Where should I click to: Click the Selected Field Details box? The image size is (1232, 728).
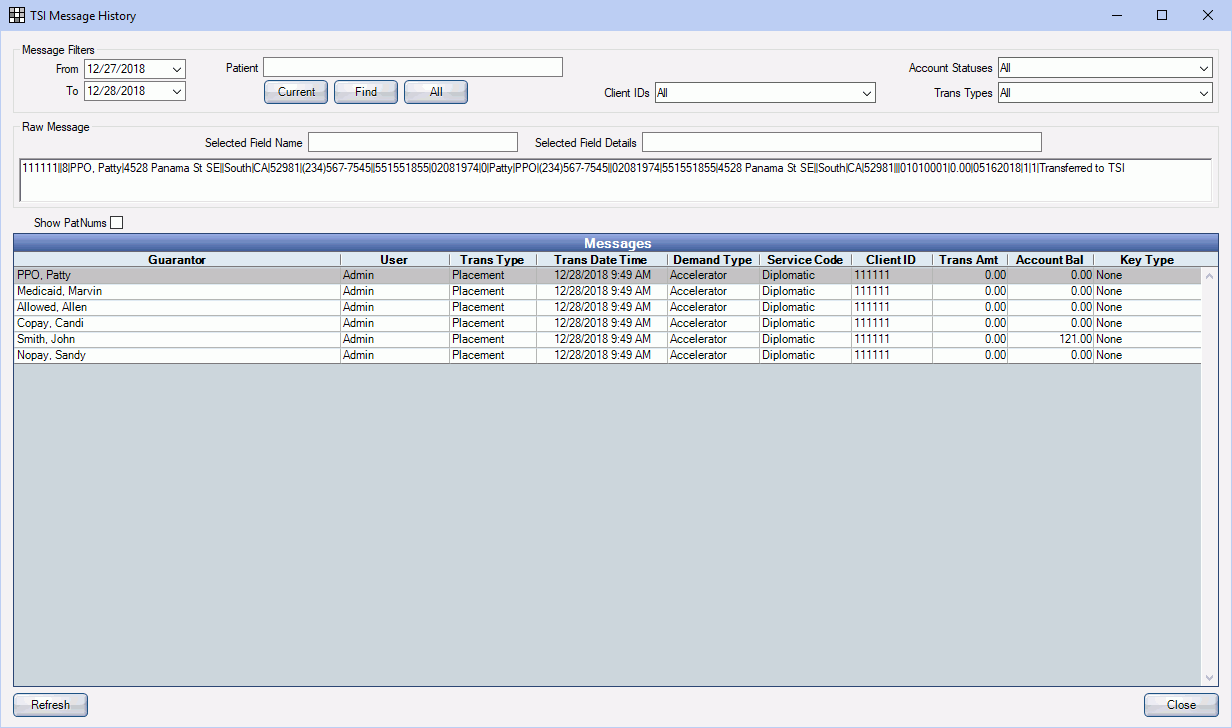point(842,142)
